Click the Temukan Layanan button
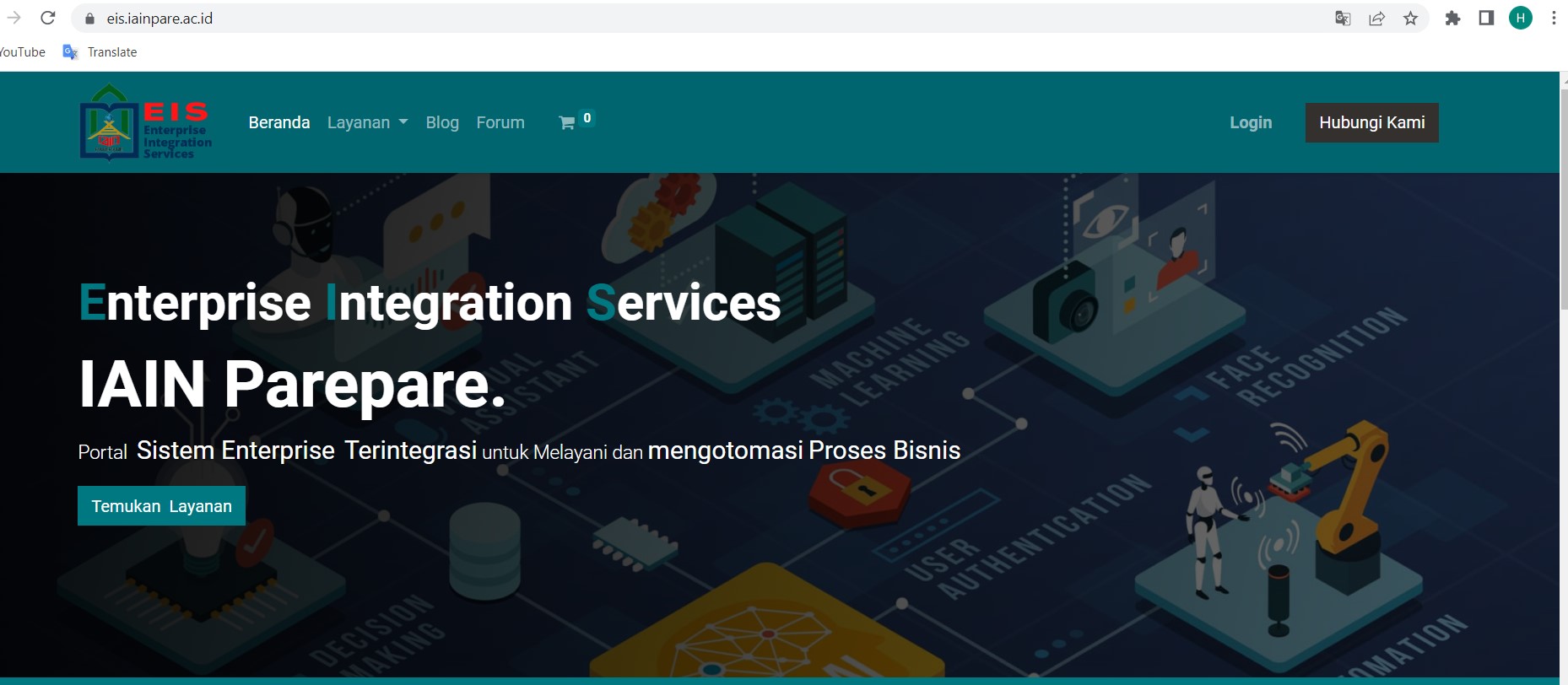Image resolution: width=1568 pixels, height=685 pixels. (161, 506)
